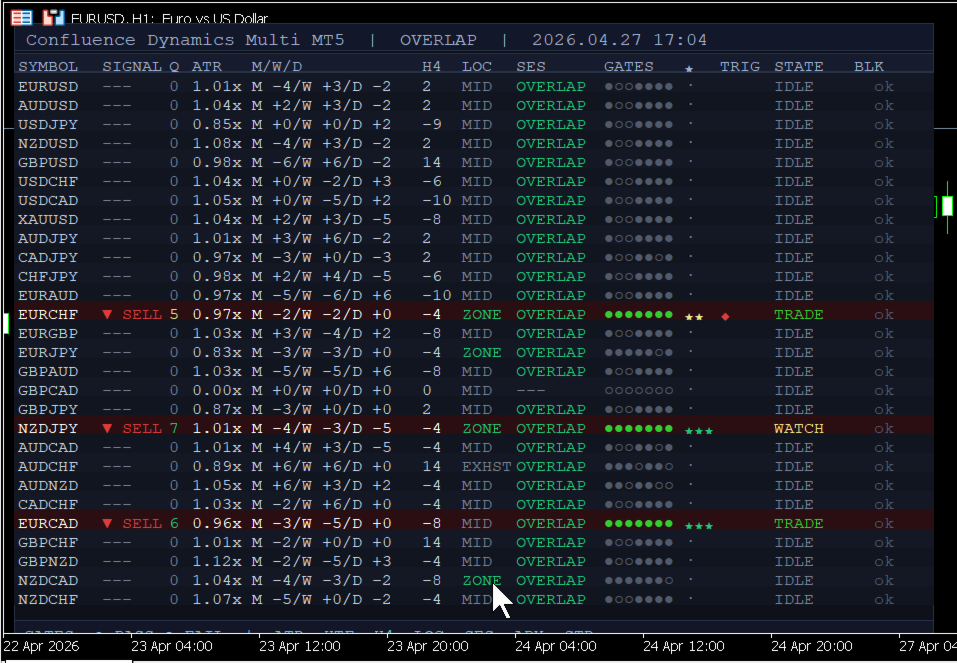Select the EURCAD symbol name
Screen dimensions: 957x663
(48, 524)
